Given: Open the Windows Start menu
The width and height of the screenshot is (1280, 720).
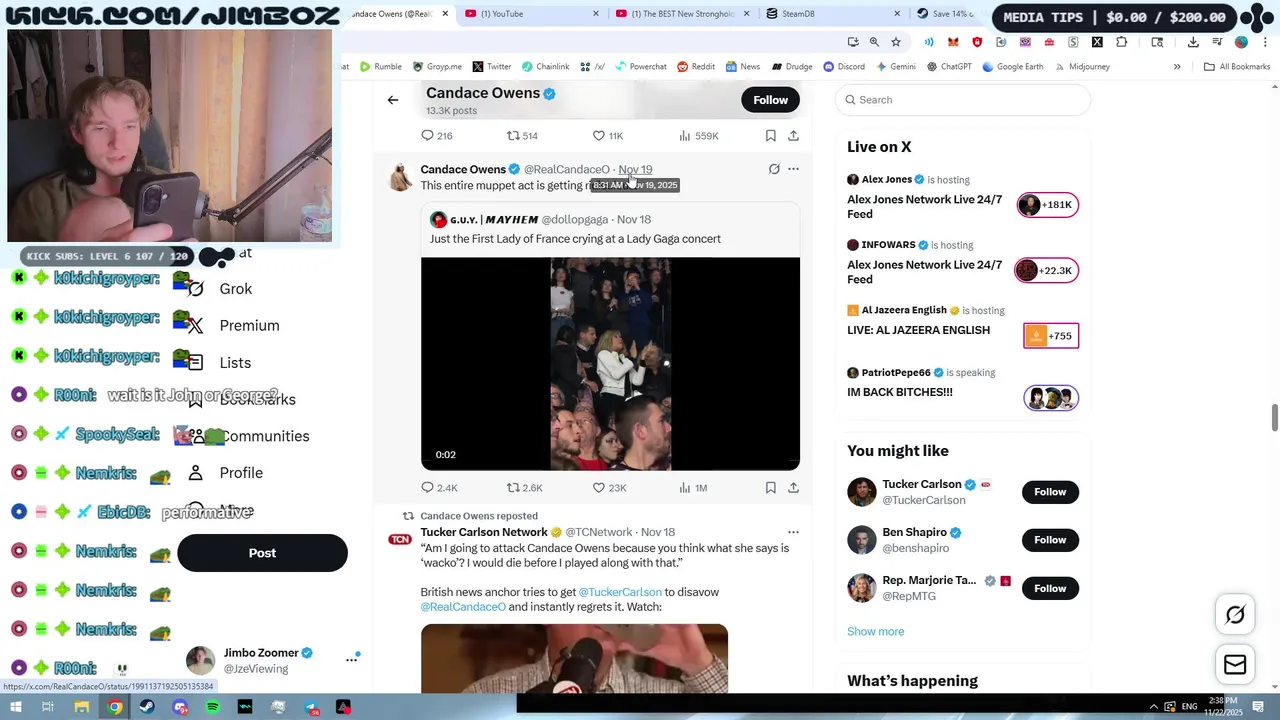Looking at the screenshot, I should (x=15, y=707).
